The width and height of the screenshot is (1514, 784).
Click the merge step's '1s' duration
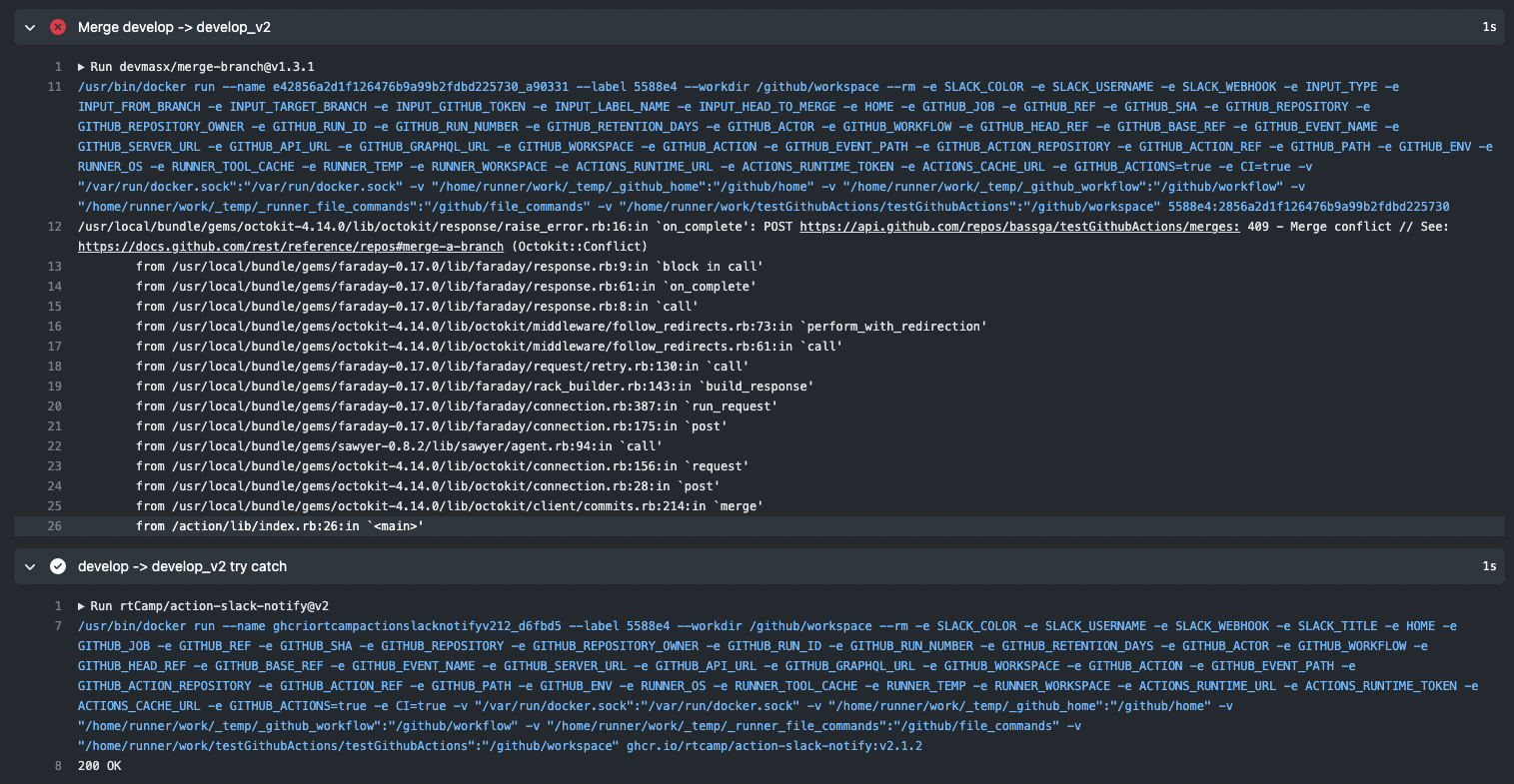coord(1489,27)
